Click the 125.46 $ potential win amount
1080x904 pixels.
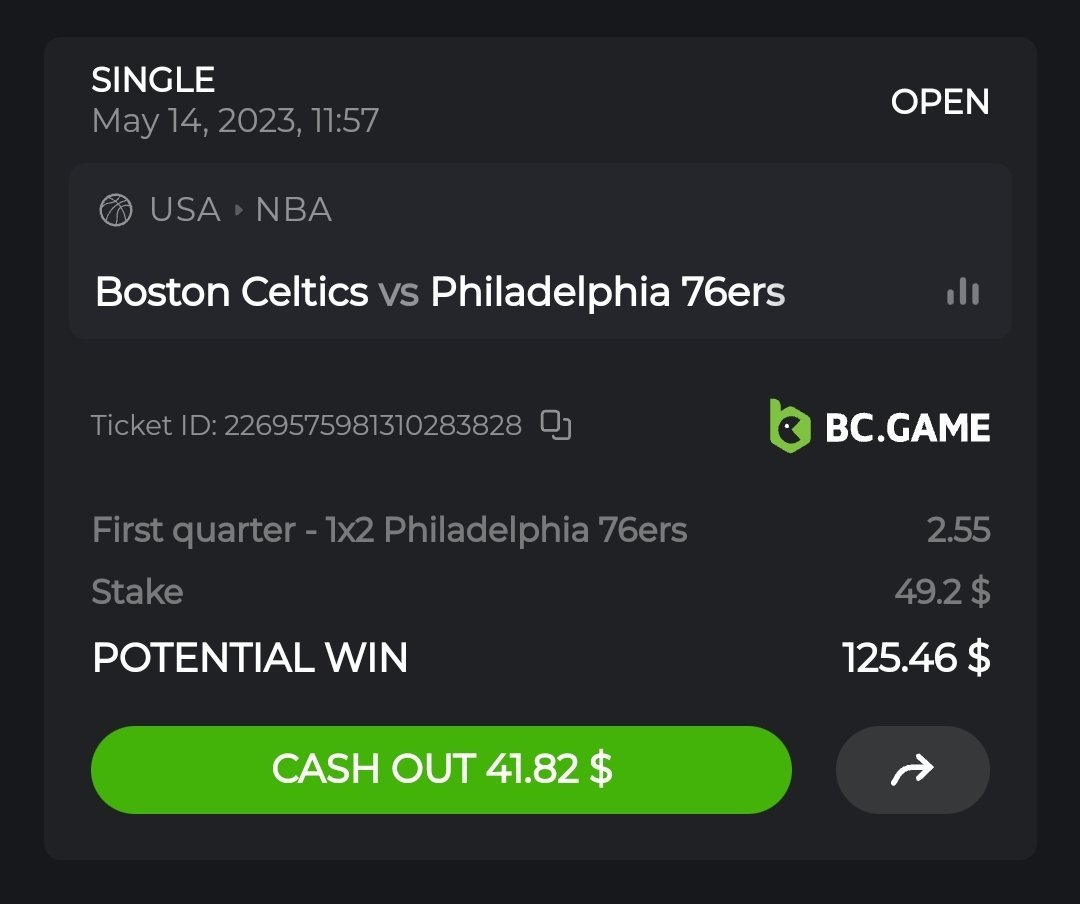916,658
